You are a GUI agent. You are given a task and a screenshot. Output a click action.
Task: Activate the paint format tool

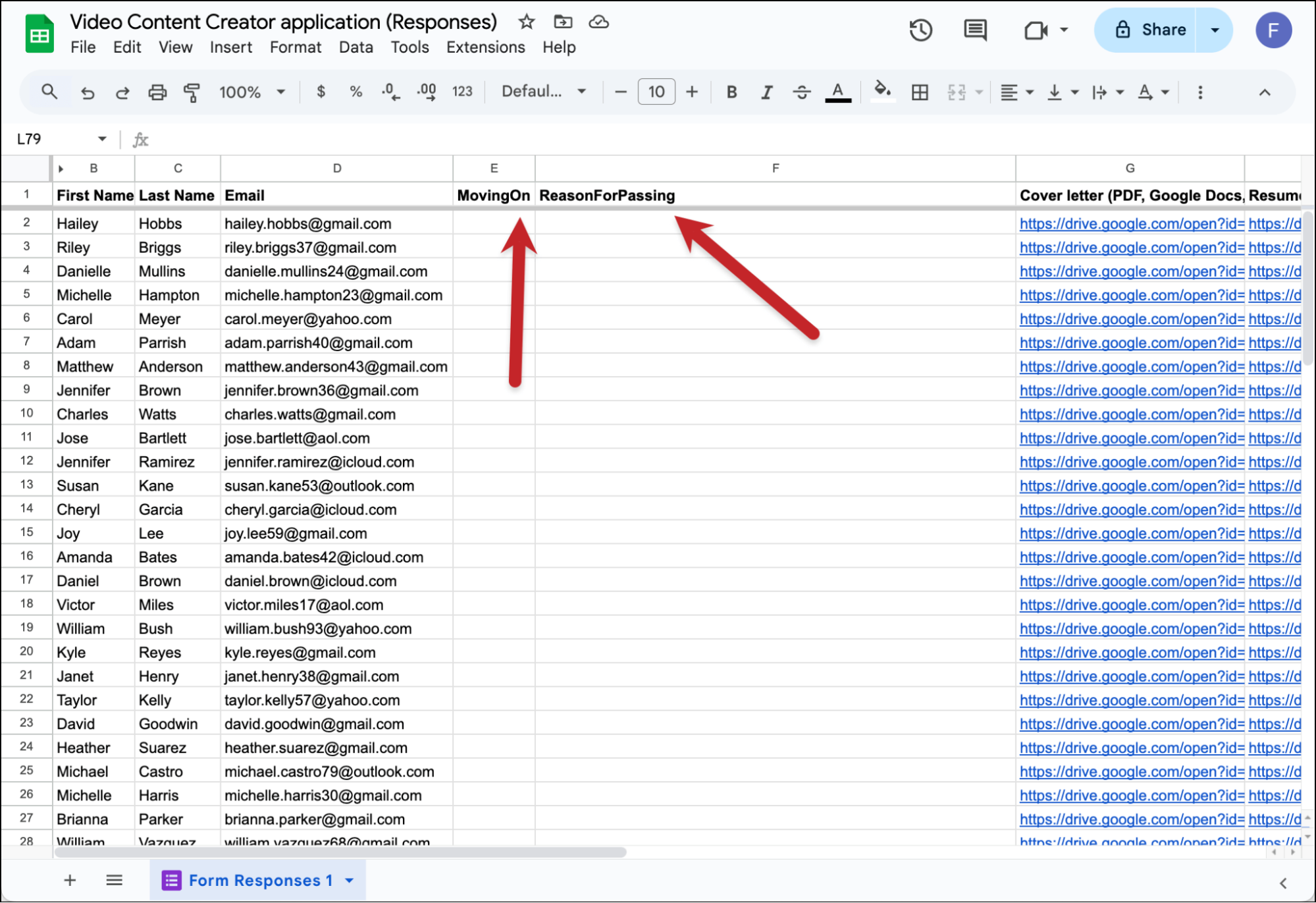pyautogui.click(x=192, y=92)
